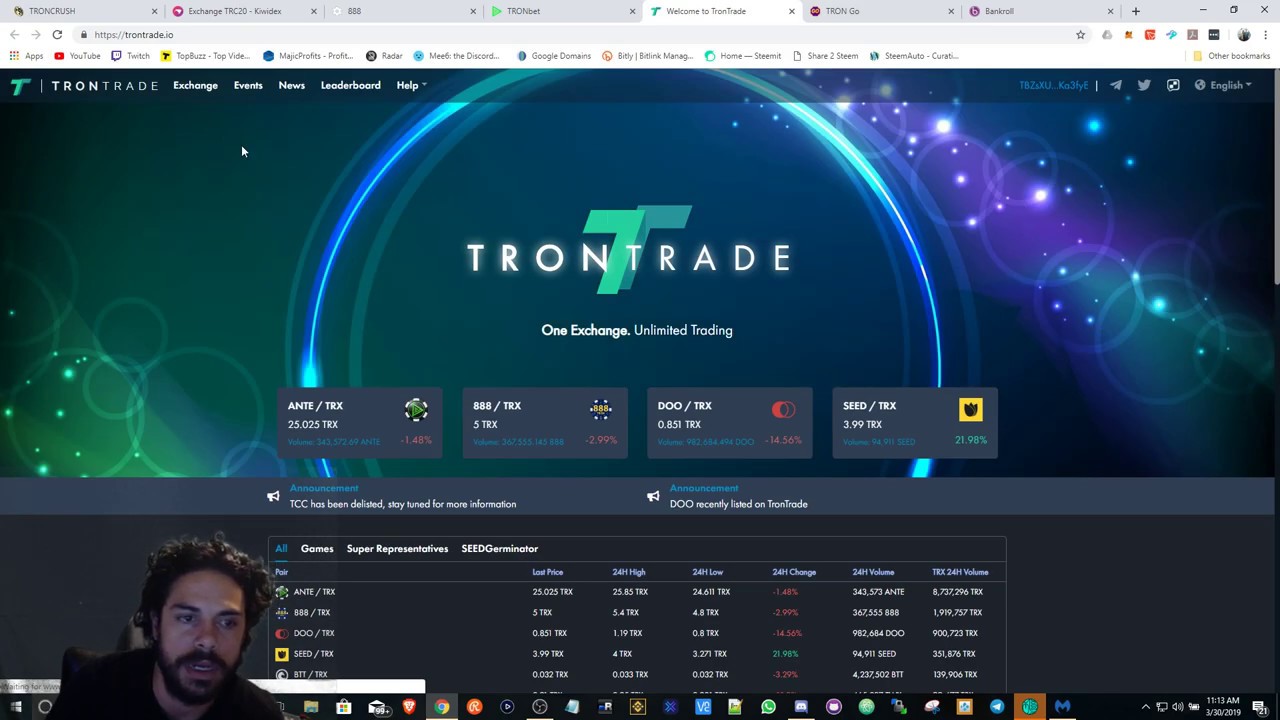
Task: Click the megaphone icon for DOO announcement
Action: coord(653,496)
